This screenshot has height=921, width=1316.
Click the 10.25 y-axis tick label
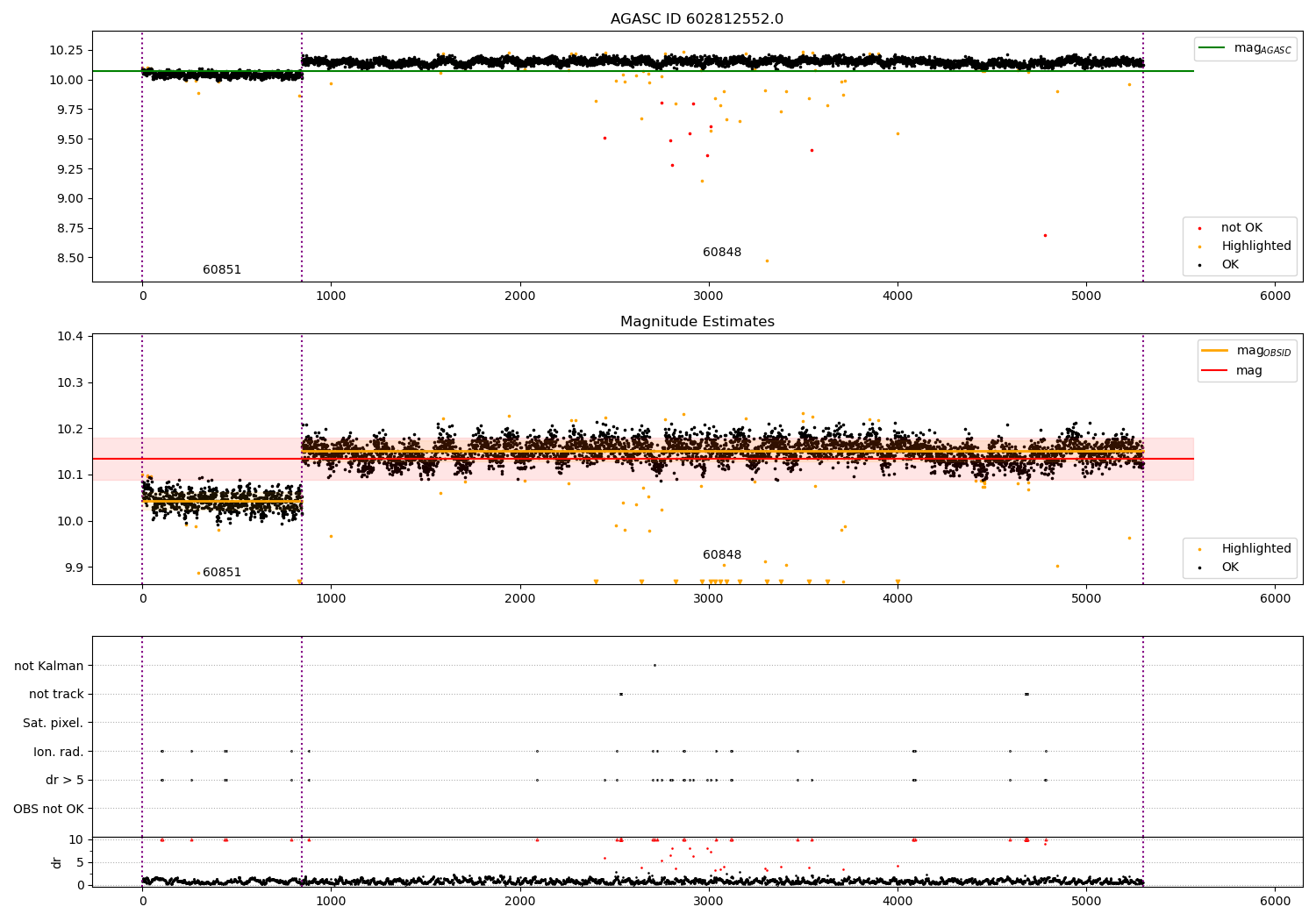coord(66,50)
